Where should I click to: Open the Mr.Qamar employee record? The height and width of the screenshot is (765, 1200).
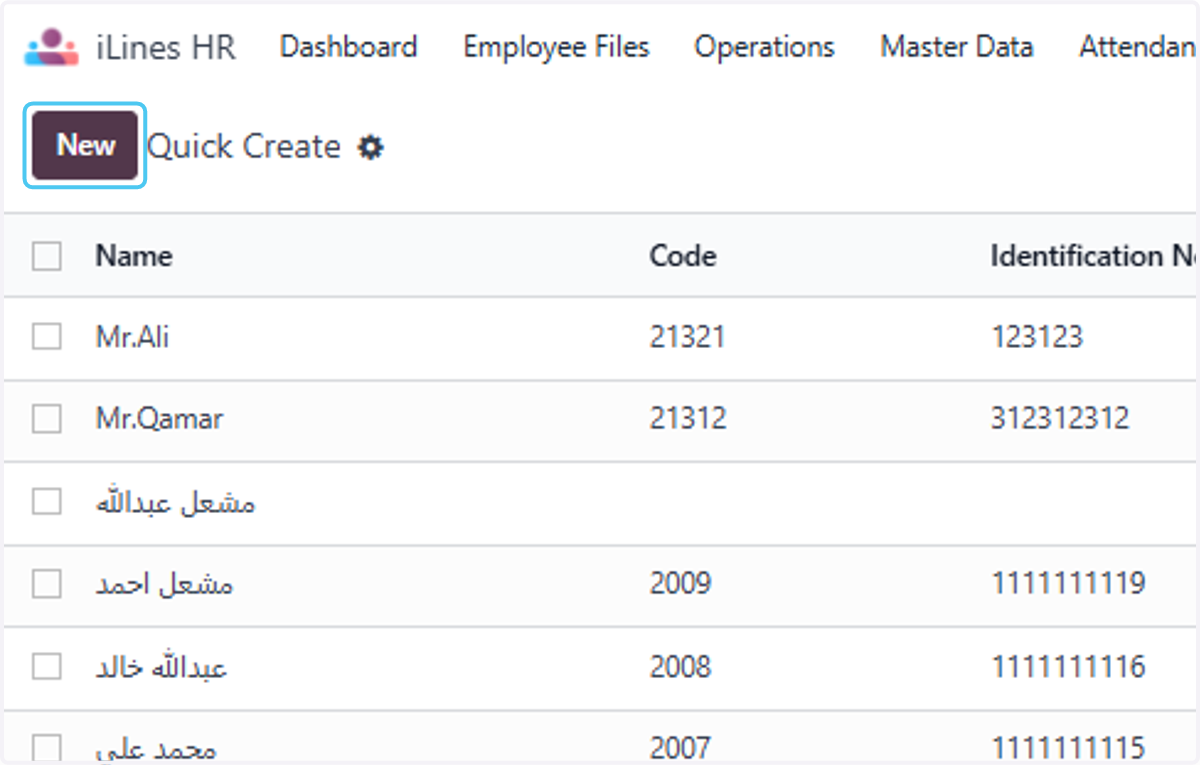160,419
